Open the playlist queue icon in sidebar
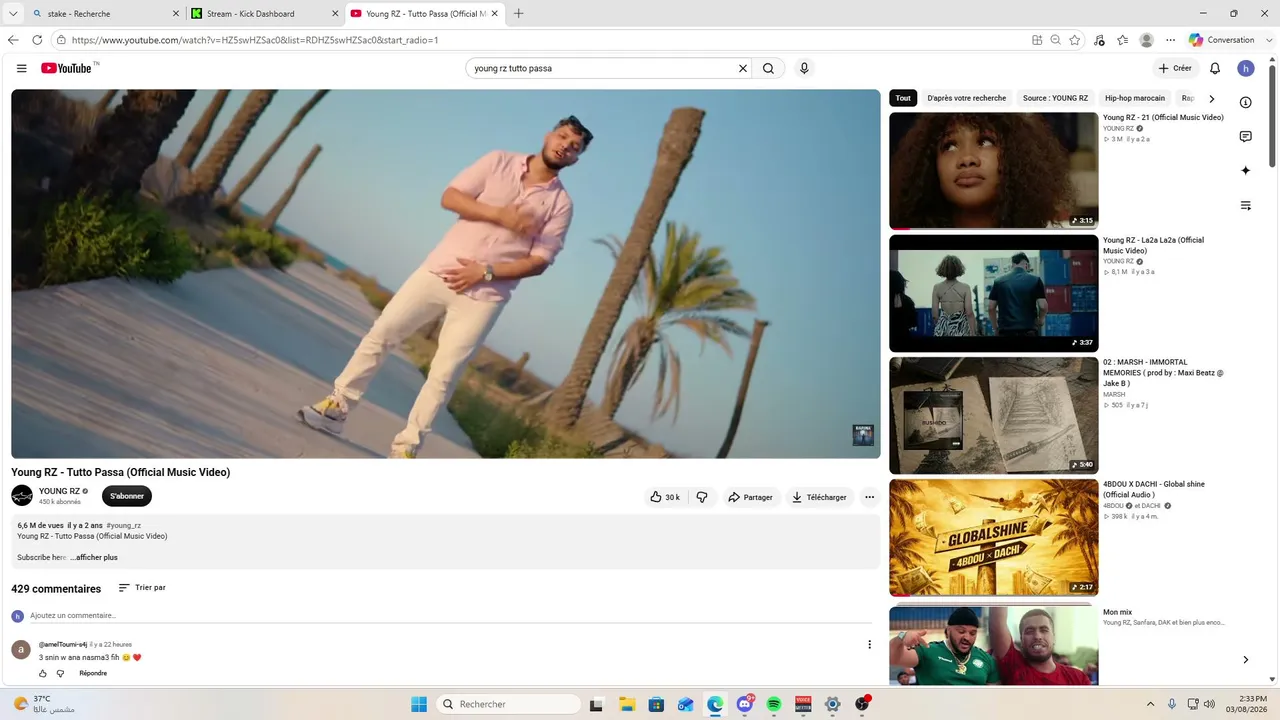This screenshot has height=720, width=1280. point(1245,205)
